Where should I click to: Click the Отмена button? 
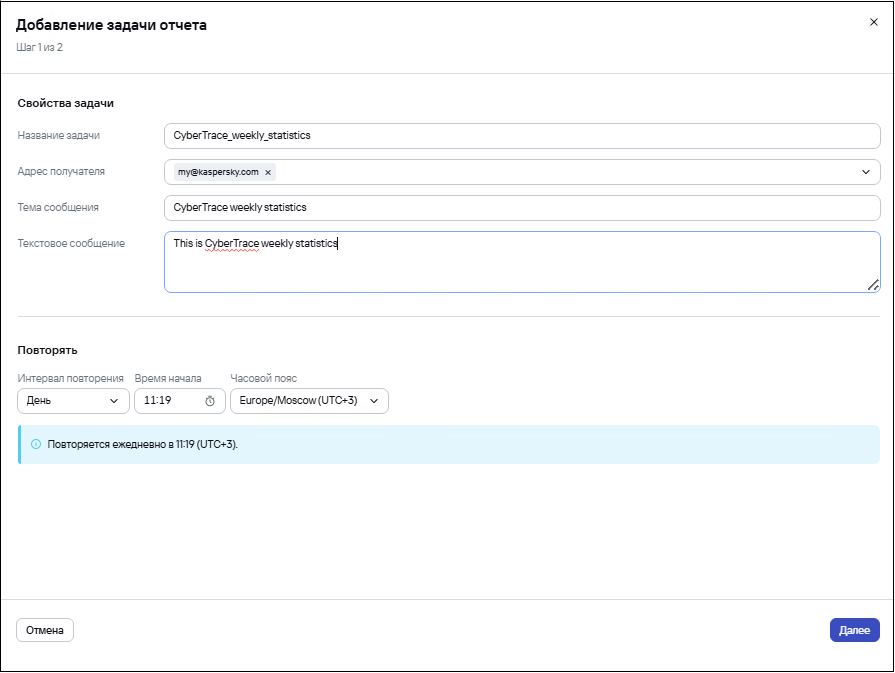point(45,630)
